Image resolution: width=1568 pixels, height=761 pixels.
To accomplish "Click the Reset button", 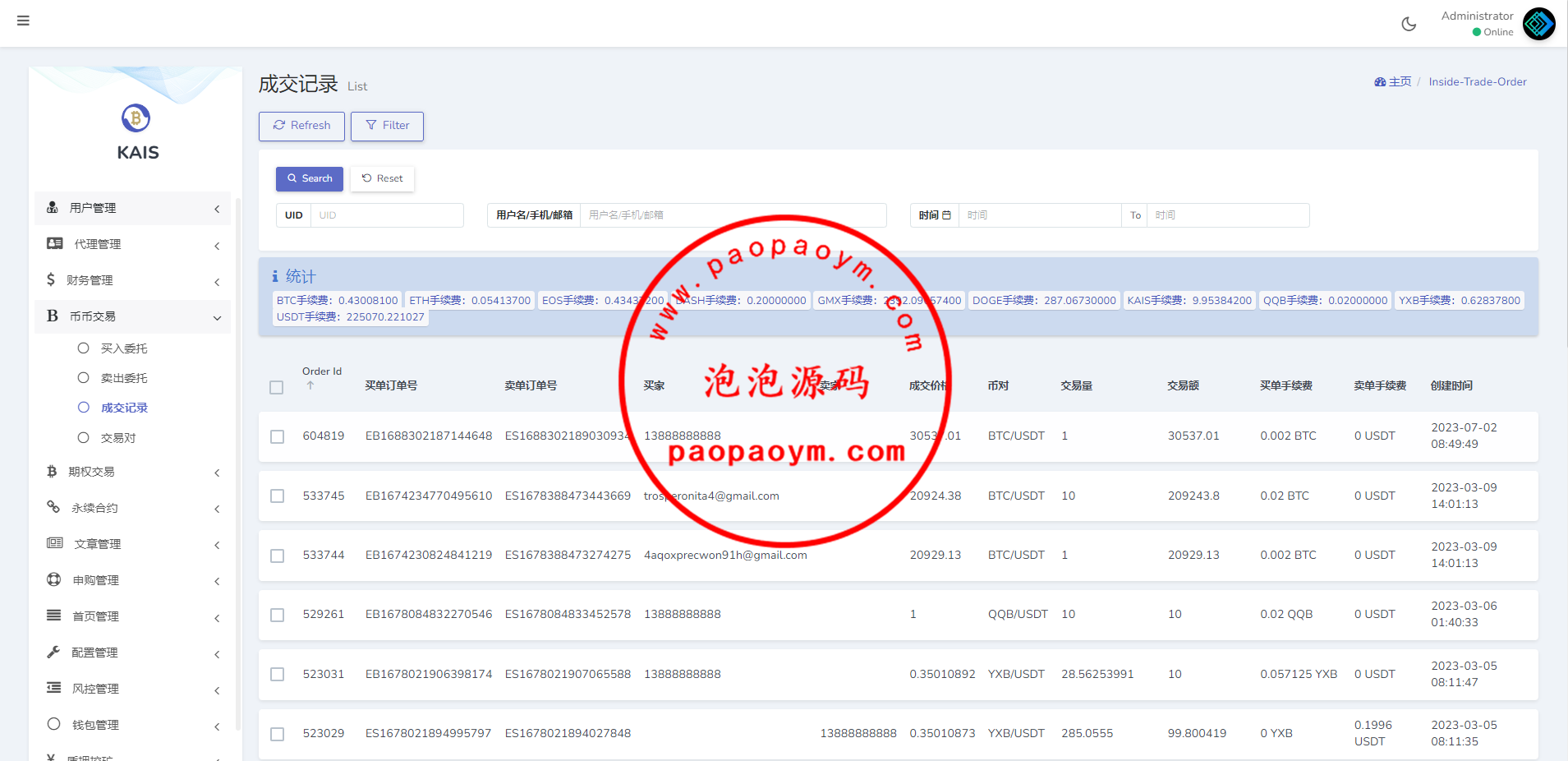I will tap(382, 178).
